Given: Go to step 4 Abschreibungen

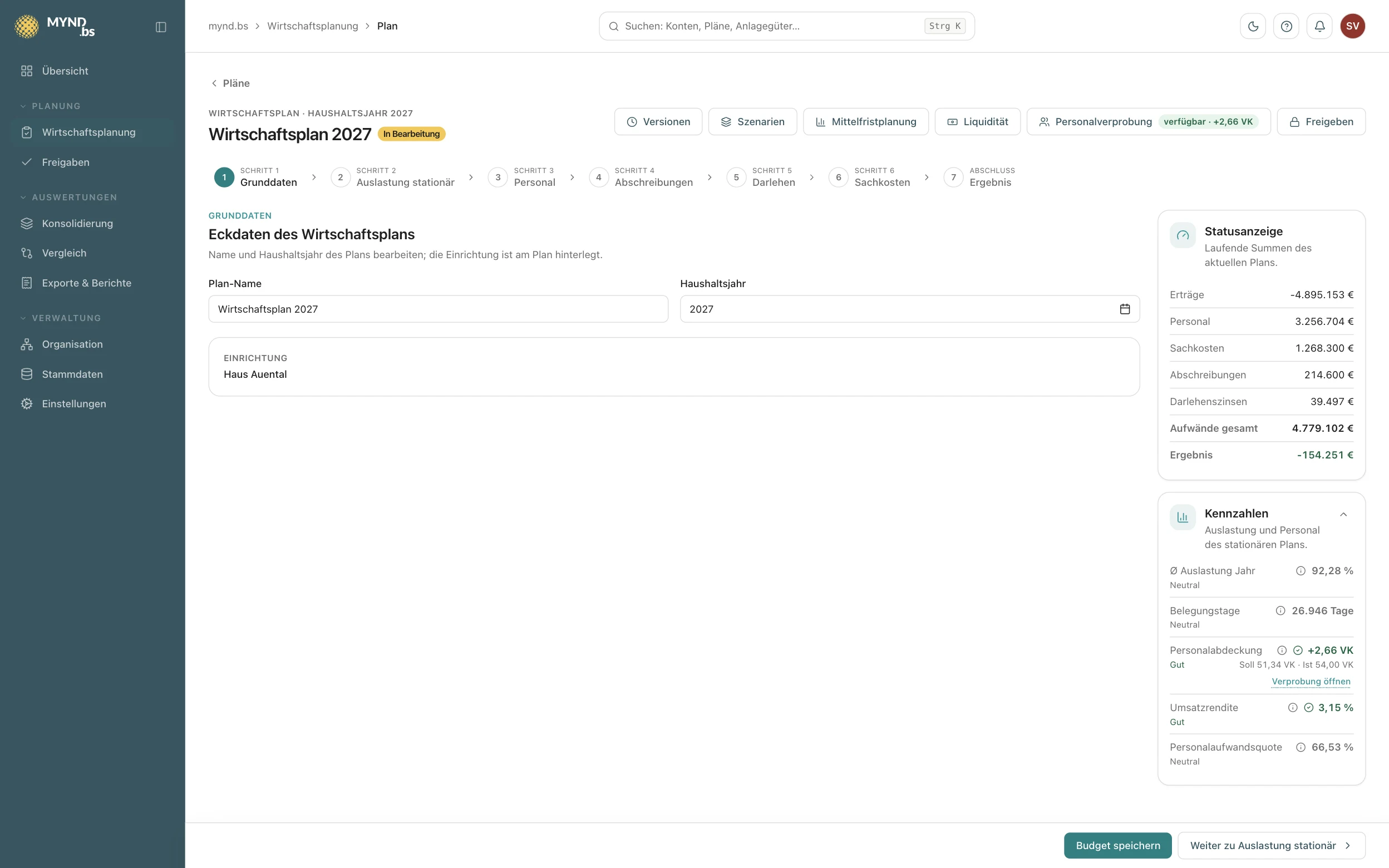Looking at the screenshot, I should (x=641, y=177).
